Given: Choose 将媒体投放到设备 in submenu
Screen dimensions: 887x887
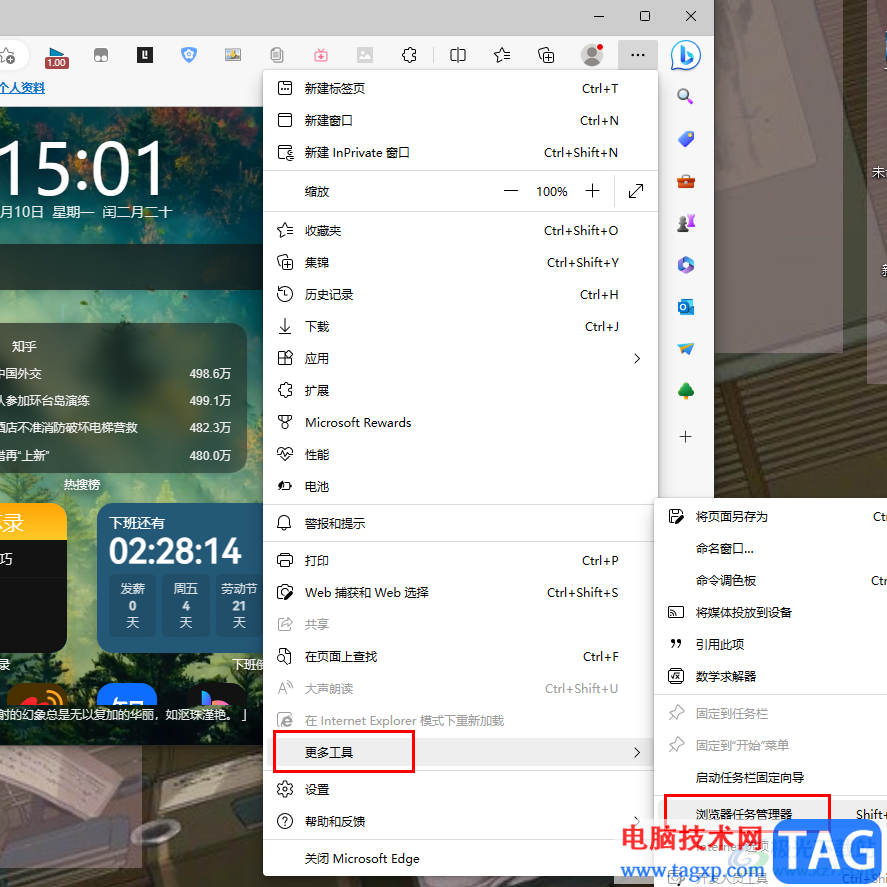Looking at the screenshot, I should (772, 612).
